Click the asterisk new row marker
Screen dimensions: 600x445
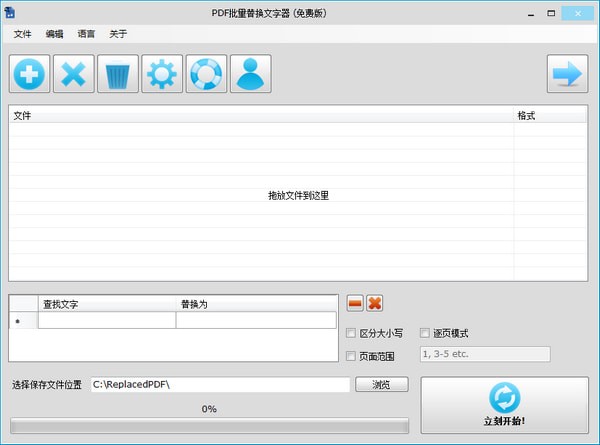(18, 321)
